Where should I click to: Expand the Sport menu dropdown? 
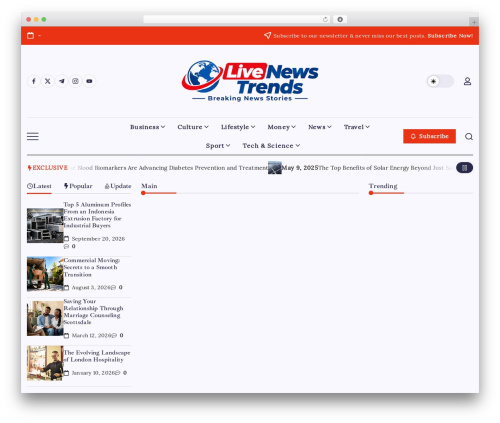218,146
